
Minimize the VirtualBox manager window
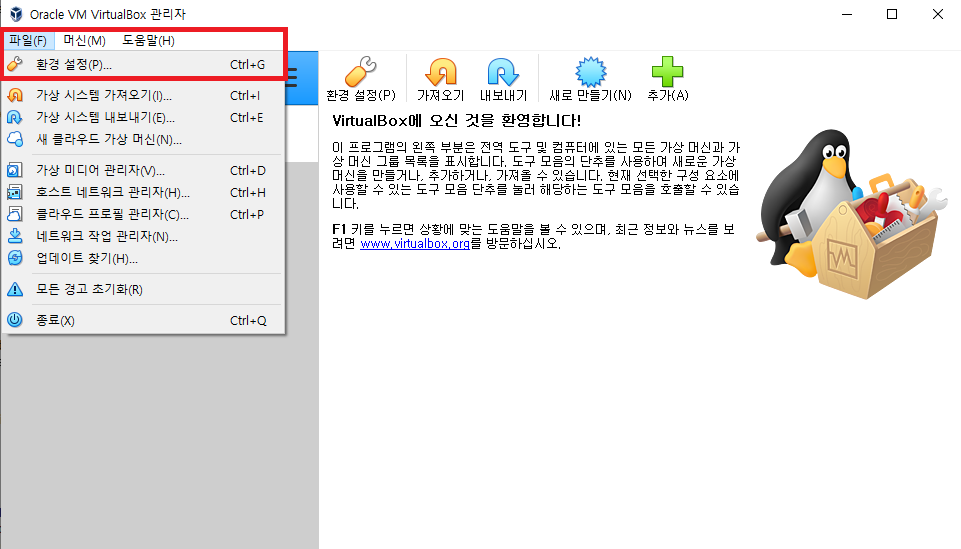(x=847, y=14)
